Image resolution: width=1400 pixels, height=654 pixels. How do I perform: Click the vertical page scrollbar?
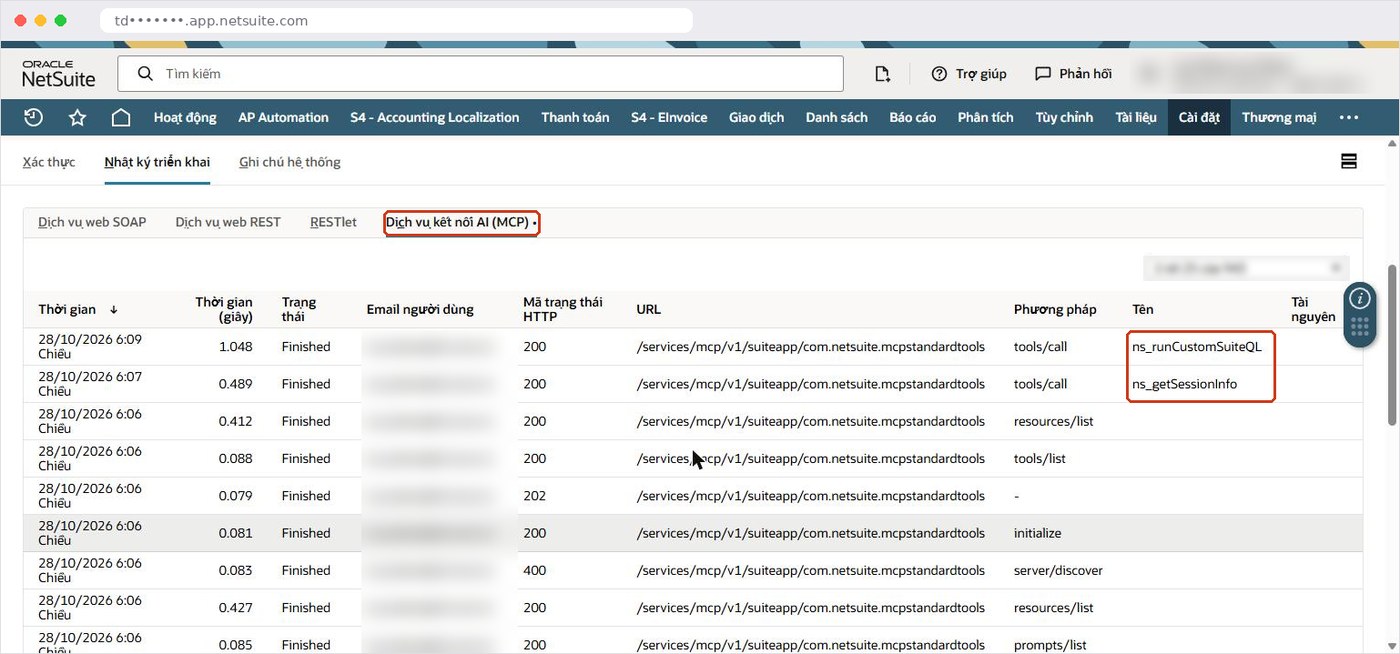pyautogui.click(x=1392, y=344)
